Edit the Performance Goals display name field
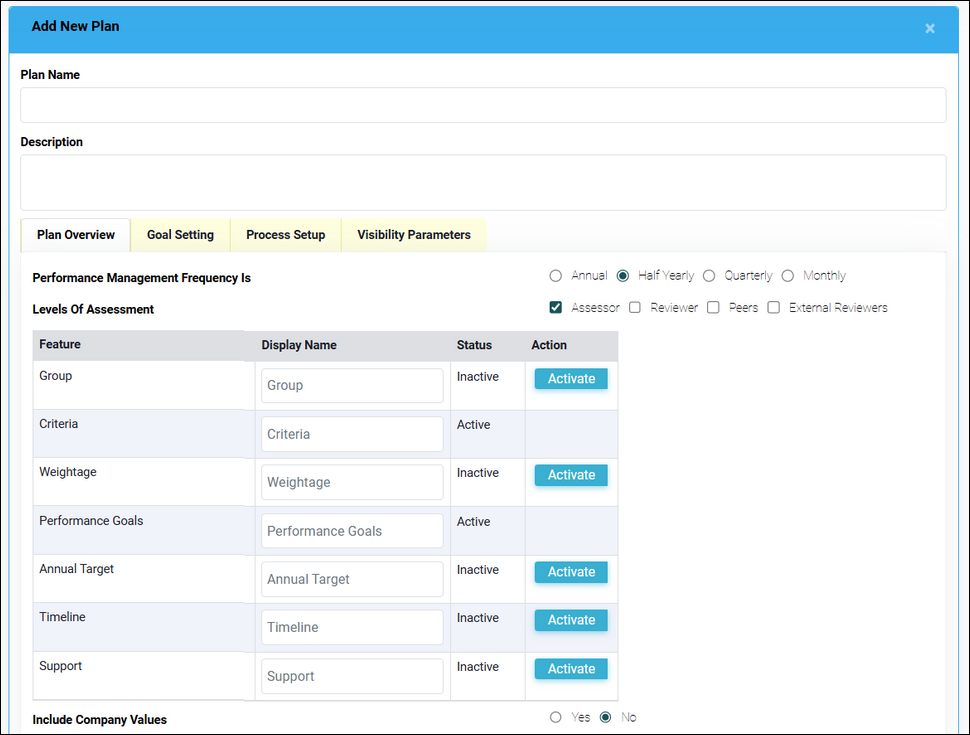This screenshot has height=735, width=970. tap(352, 531)
